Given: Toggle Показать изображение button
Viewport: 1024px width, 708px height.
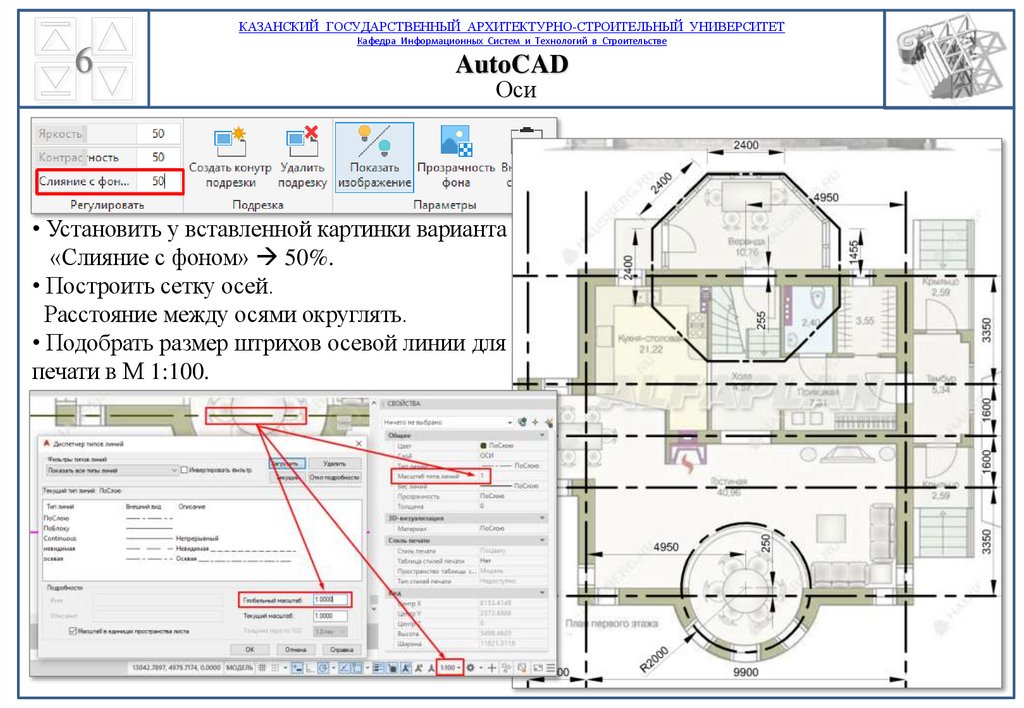Looking at the screenshot, I should (x=374, y=157).
